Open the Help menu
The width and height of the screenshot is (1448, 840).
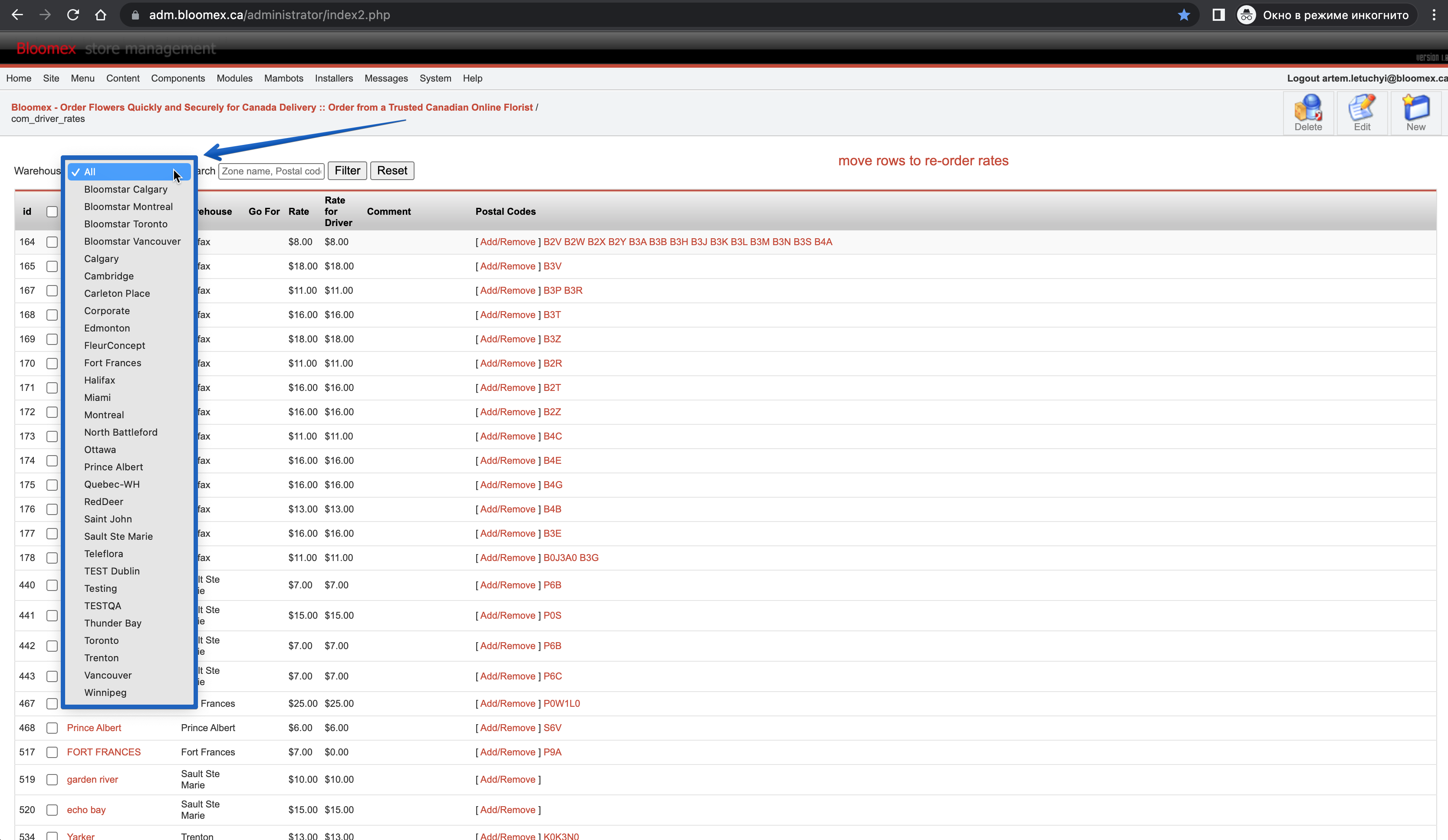[473, 78]
